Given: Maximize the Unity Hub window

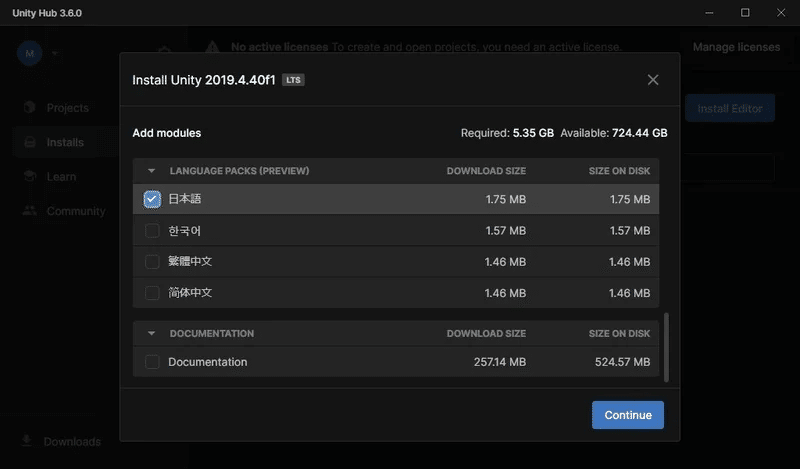Looking at the screenshot, I should click(x=745, y=13).
